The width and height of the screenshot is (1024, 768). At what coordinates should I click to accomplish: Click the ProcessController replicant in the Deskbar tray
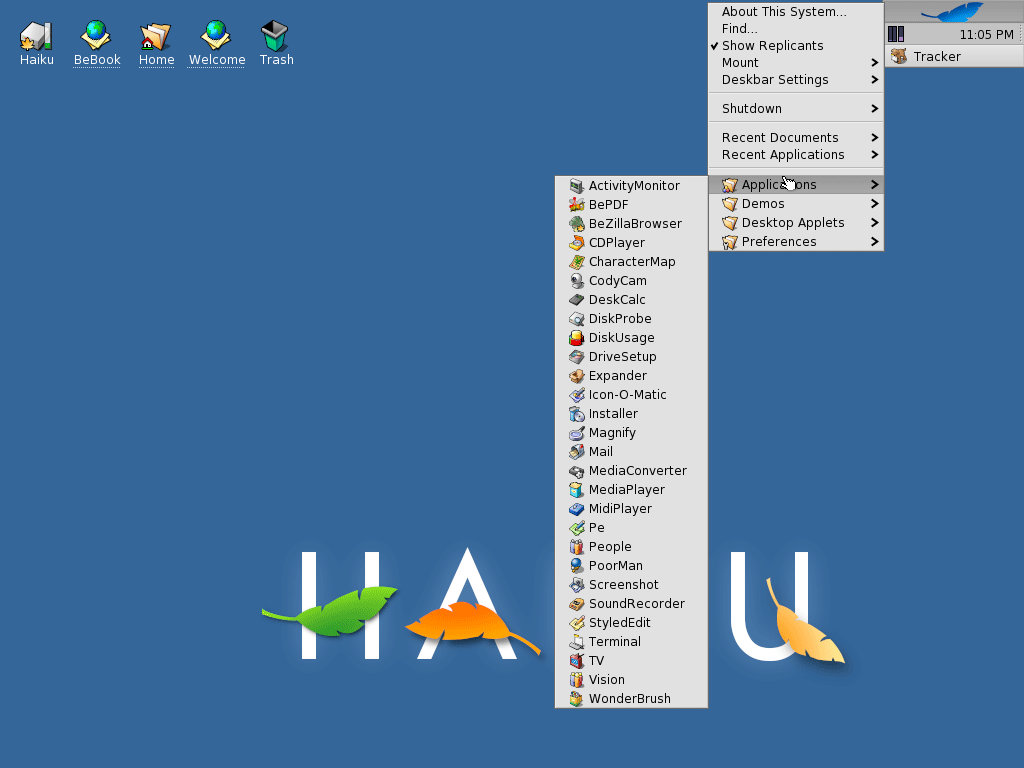click(x=896, y=35)
